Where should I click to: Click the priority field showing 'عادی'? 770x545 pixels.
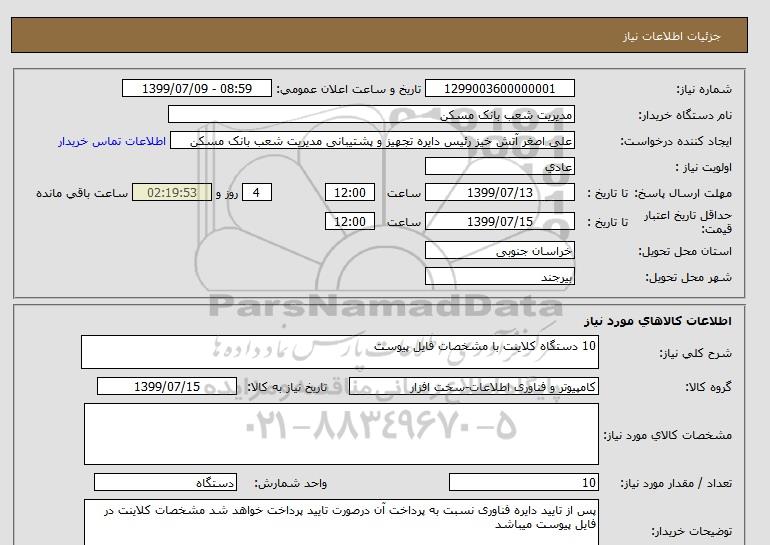[x=499, y=166]
